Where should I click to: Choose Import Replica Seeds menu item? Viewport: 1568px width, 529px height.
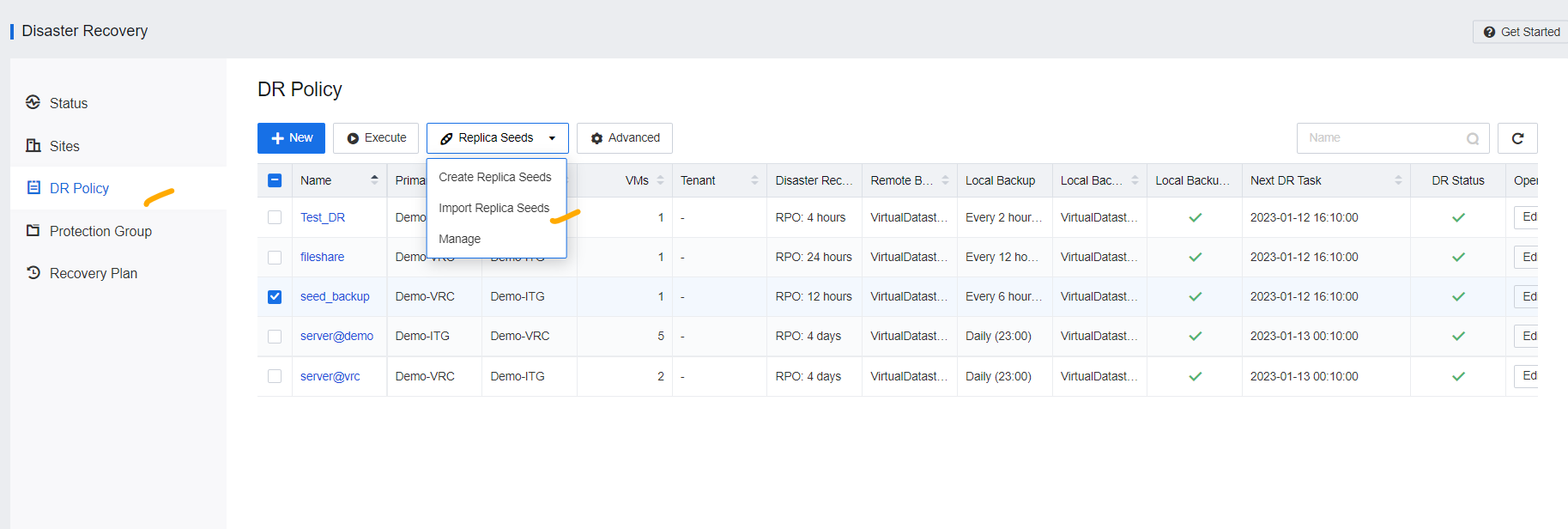[496, 208]
